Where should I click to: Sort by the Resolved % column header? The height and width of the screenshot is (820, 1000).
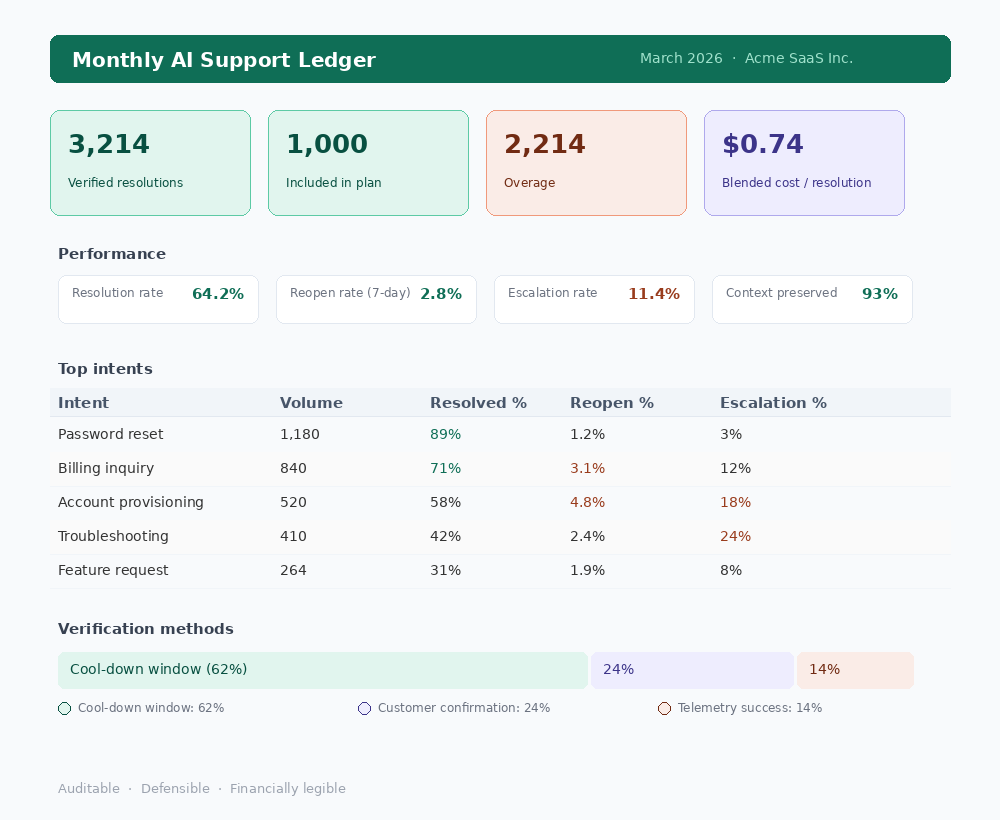pyautogui.click(x=478, y=403)
